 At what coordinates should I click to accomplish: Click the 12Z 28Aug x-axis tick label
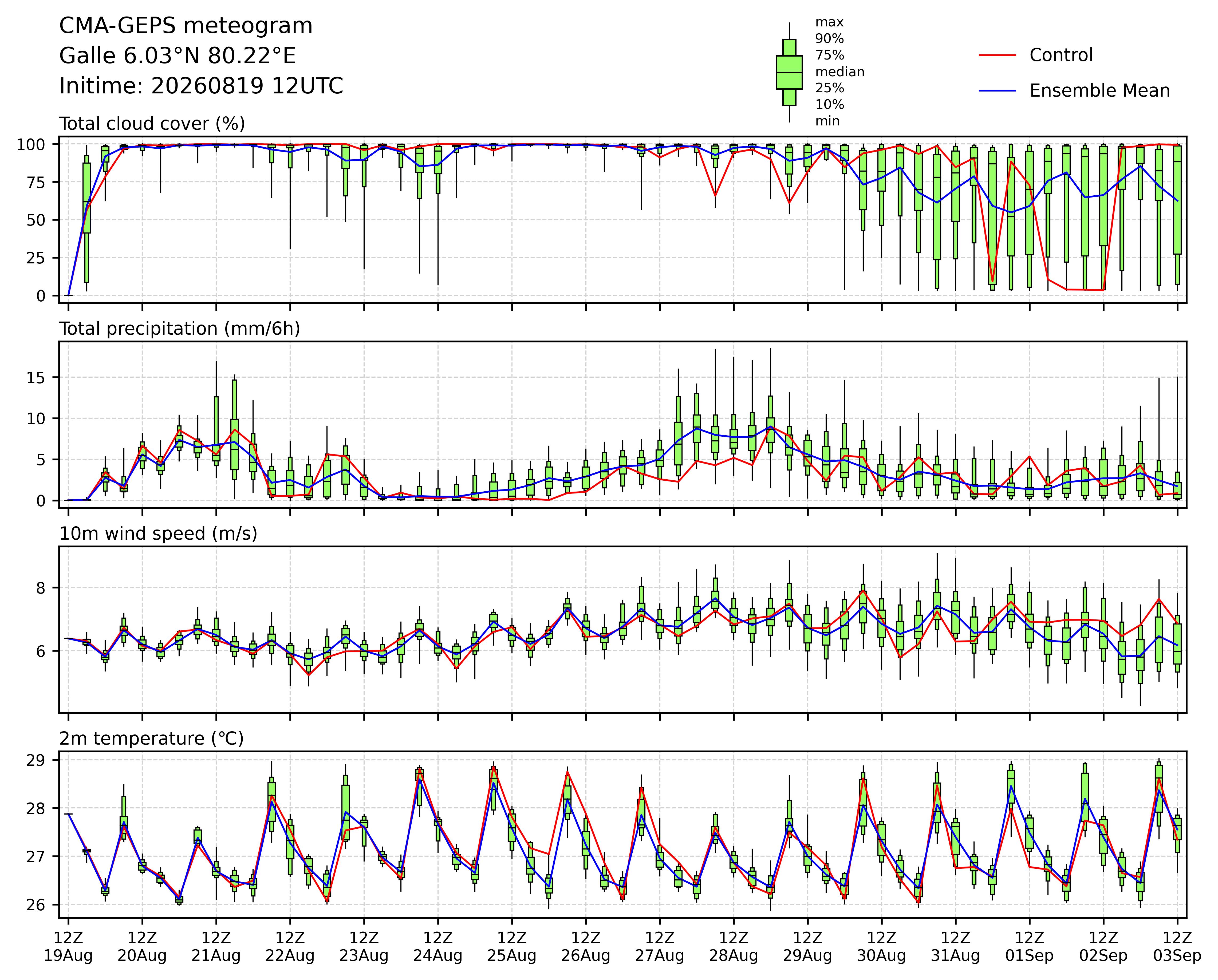tap(734, 947)
